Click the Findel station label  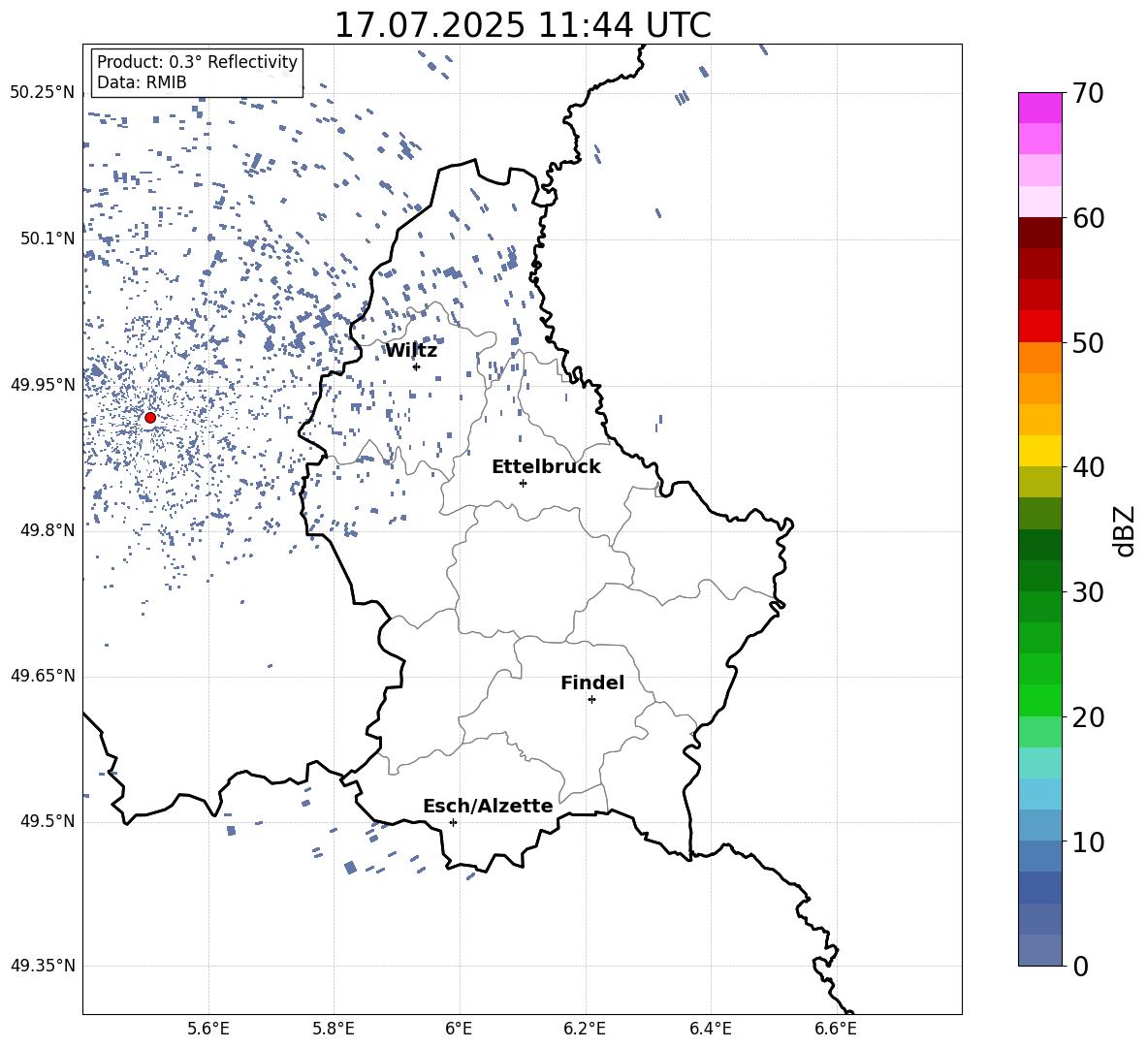[592, 683]
